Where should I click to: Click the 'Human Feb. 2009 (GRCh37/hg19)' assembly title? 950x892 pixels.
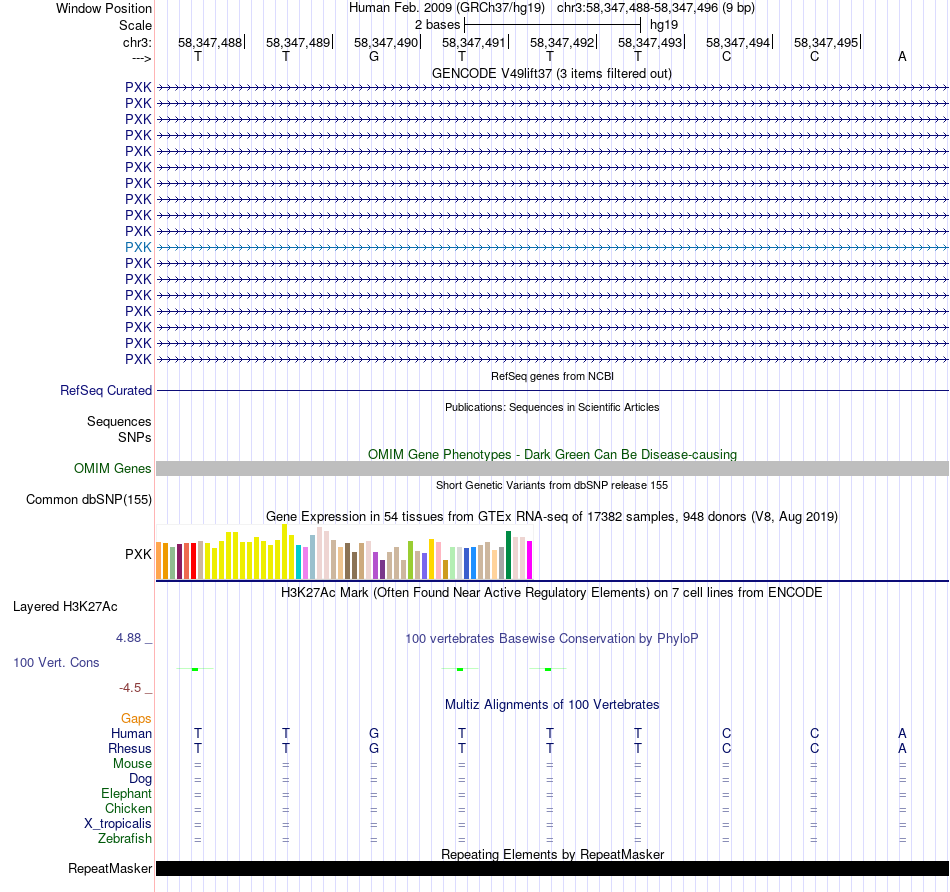click(x=447, y=8)
